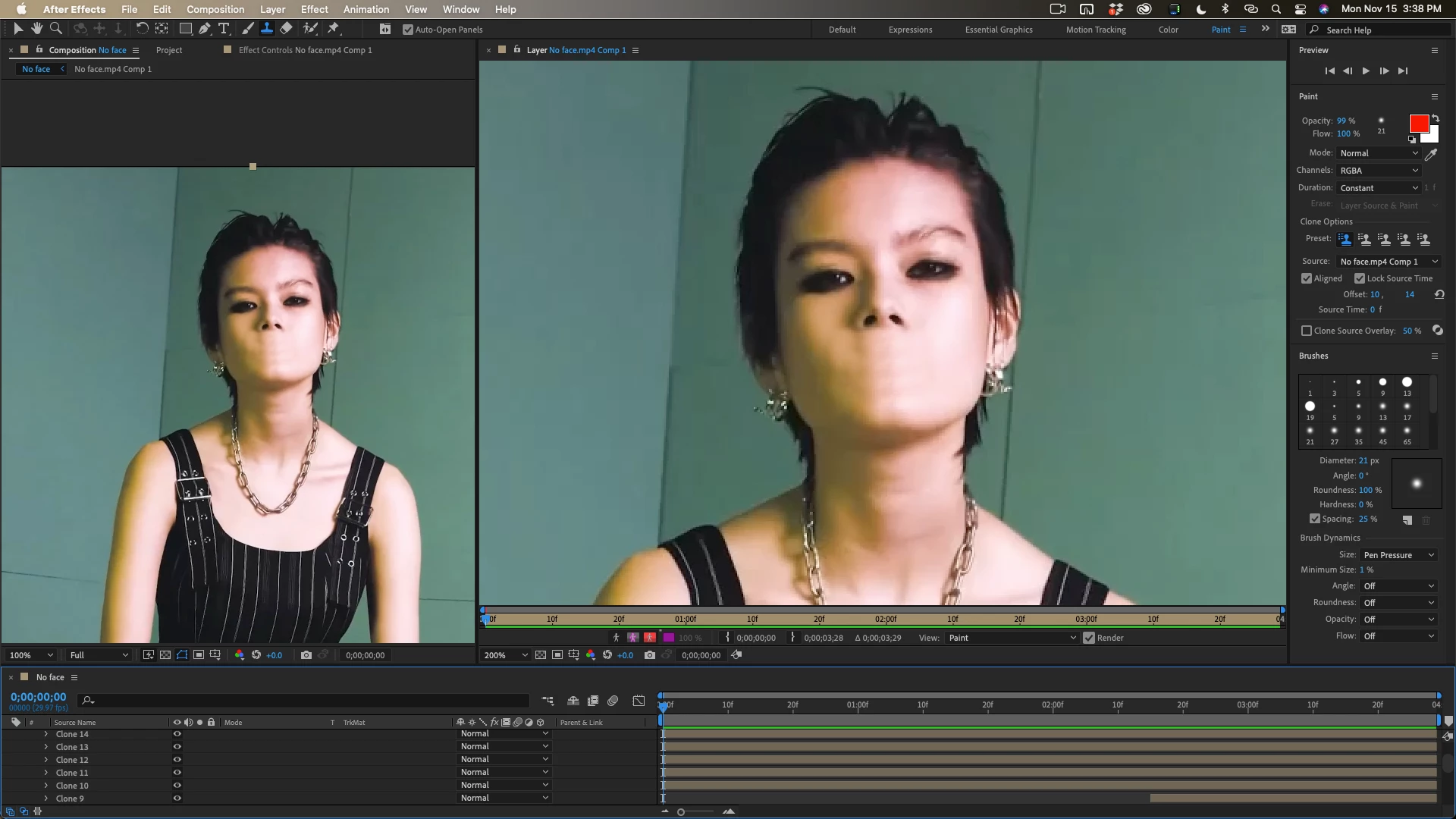Take snapshot in Layer viewer
The height and width of the screenshot is (819, 1456).
click(650, 655)
